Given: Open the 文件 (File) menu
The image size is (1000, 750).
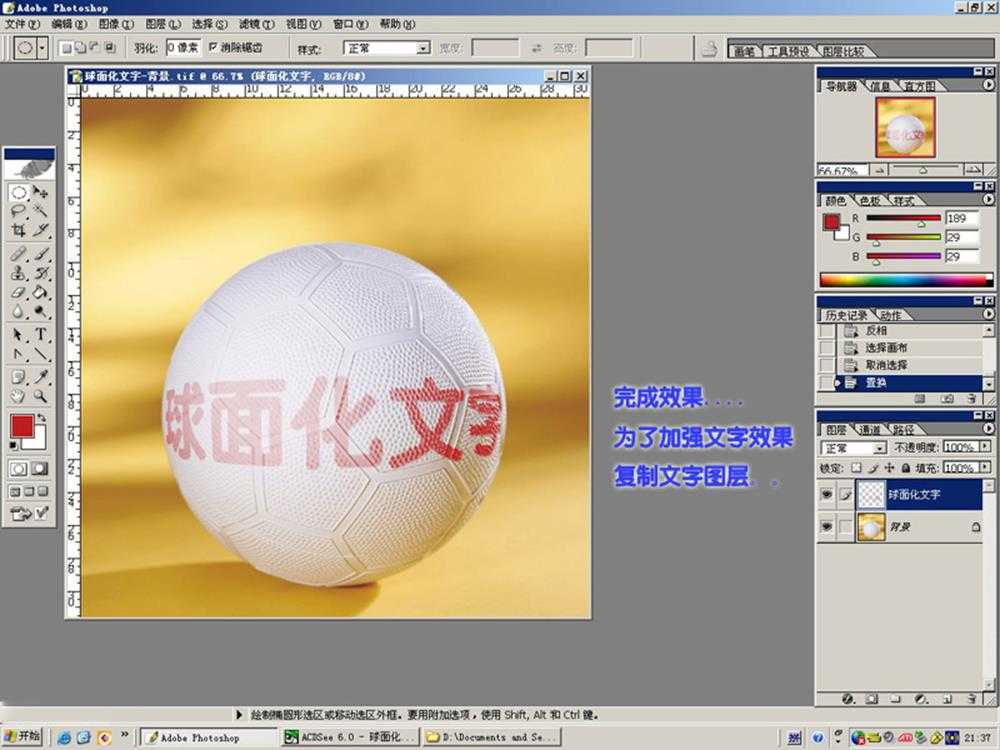Looking at the screenshot, I should (x=21, y=24).
